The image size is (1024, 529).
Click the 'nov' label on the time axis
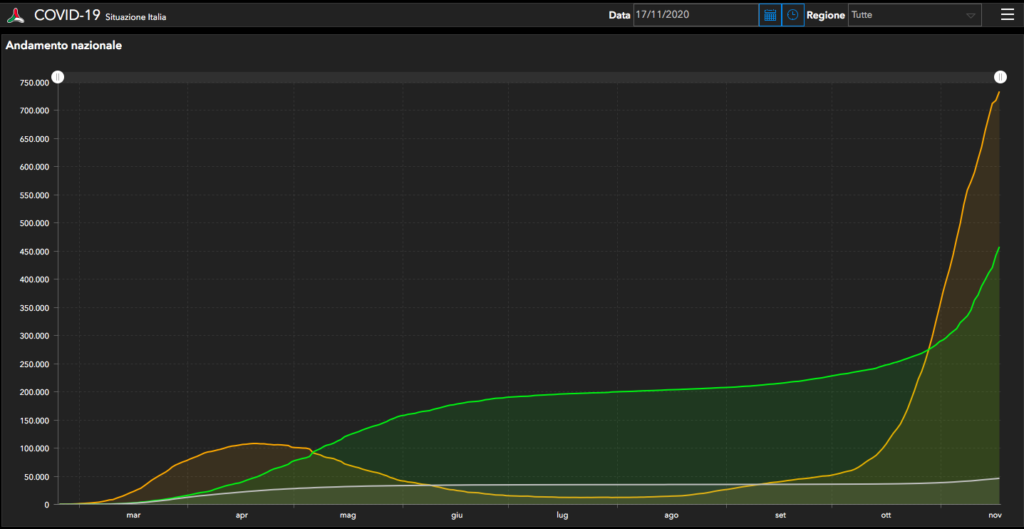(995, 516)
